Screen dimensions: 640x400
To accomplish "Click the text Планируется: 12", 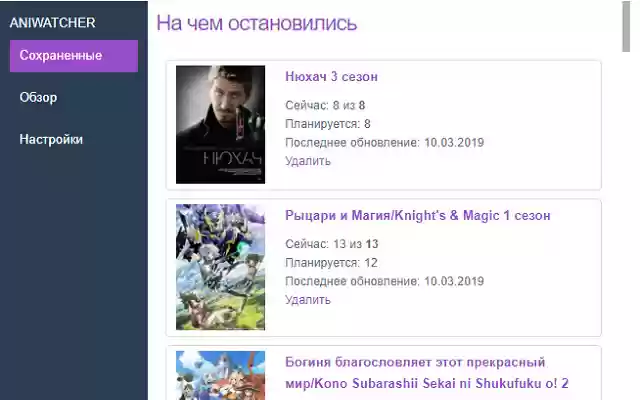I will click(331, 262).
